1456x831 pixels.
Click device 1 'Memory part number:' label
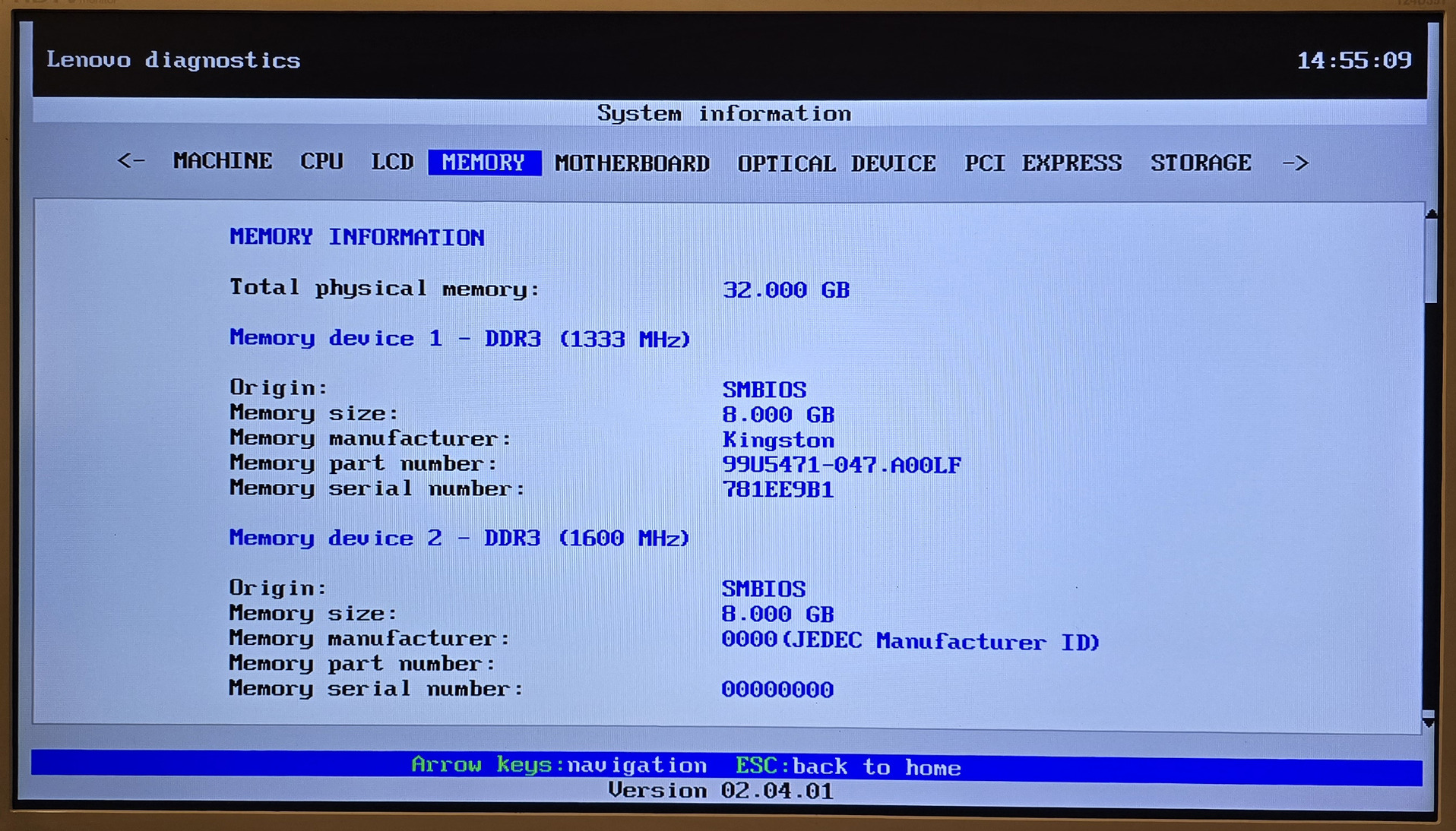(x=363, y=463)
